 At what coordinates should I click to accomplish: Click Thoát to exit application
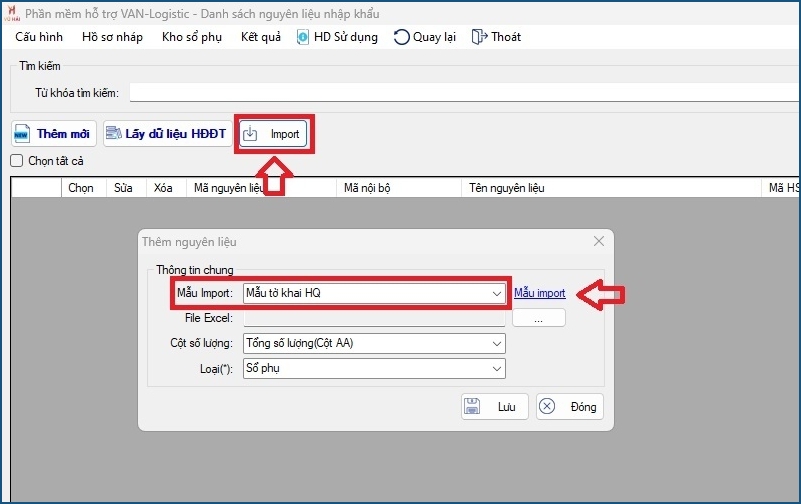pyautogui.click(x=496, y=37)
